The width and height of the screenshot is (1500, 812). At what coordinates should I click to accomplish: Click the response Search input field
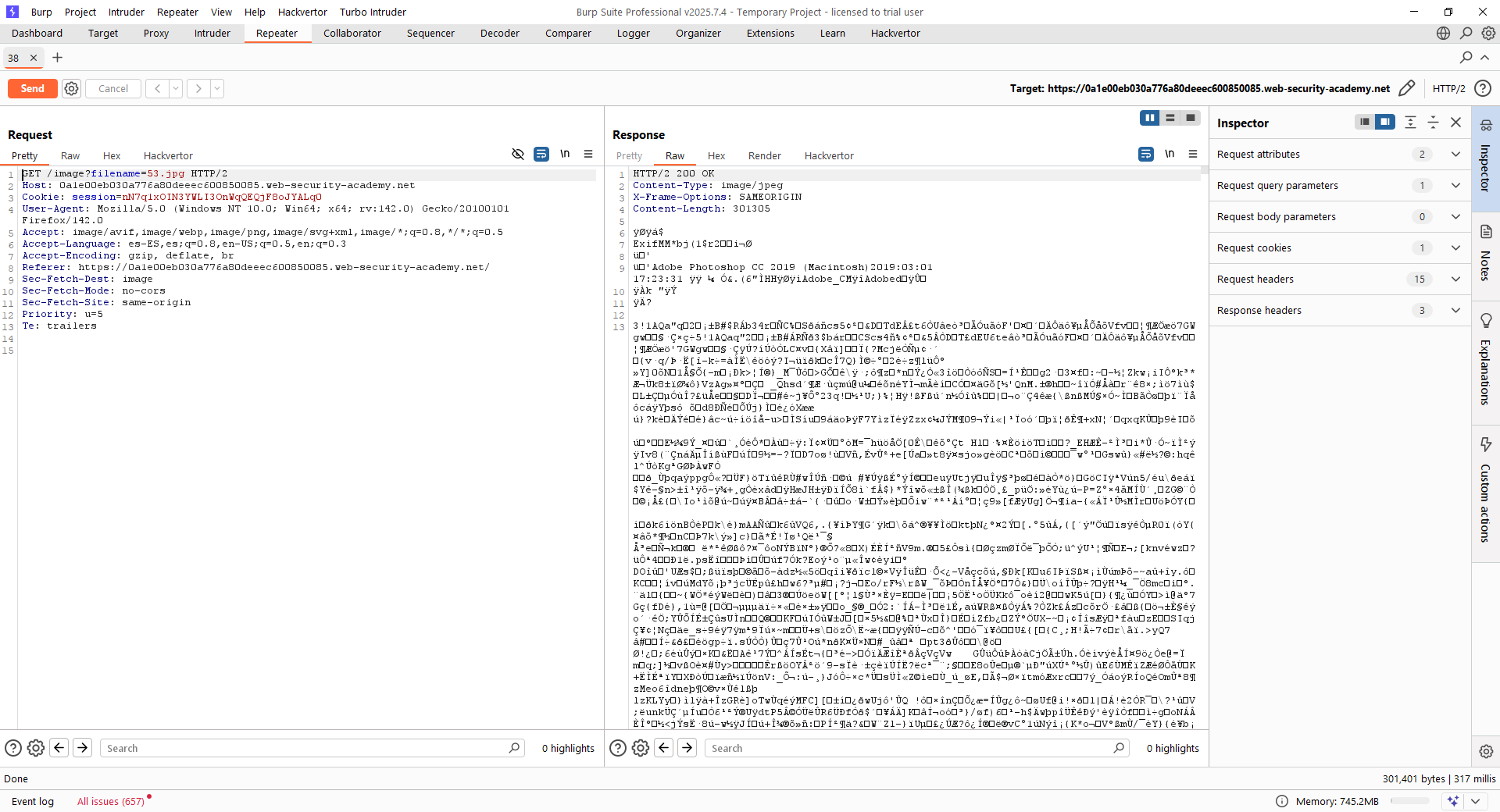coord(910,748)
